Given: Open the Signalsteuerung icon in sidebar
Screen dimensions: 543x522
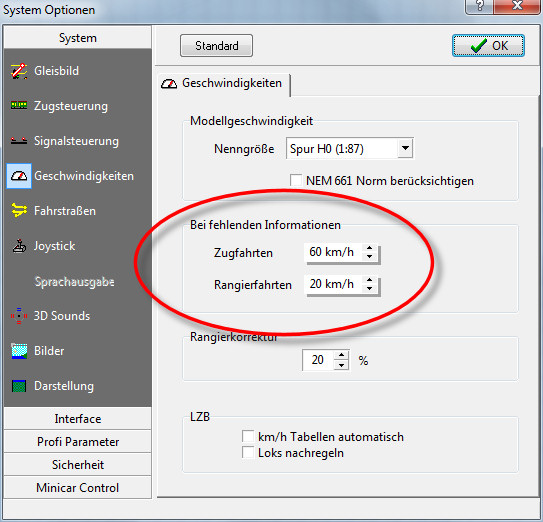Looking at the screenshot, I should (x=19, y=141).
